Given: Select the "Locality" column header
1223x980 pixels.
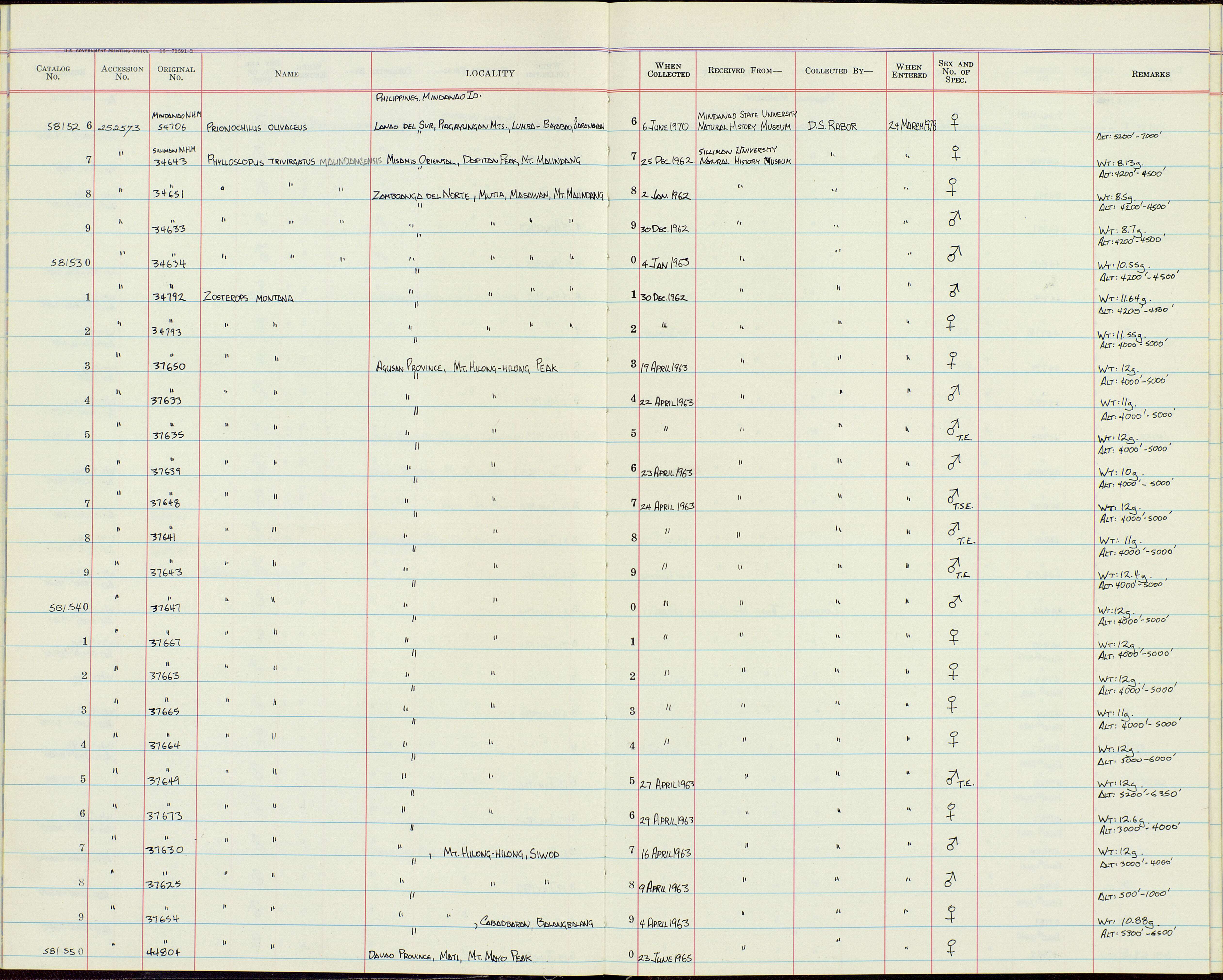Looking at the screenshot, I should 490,73.
